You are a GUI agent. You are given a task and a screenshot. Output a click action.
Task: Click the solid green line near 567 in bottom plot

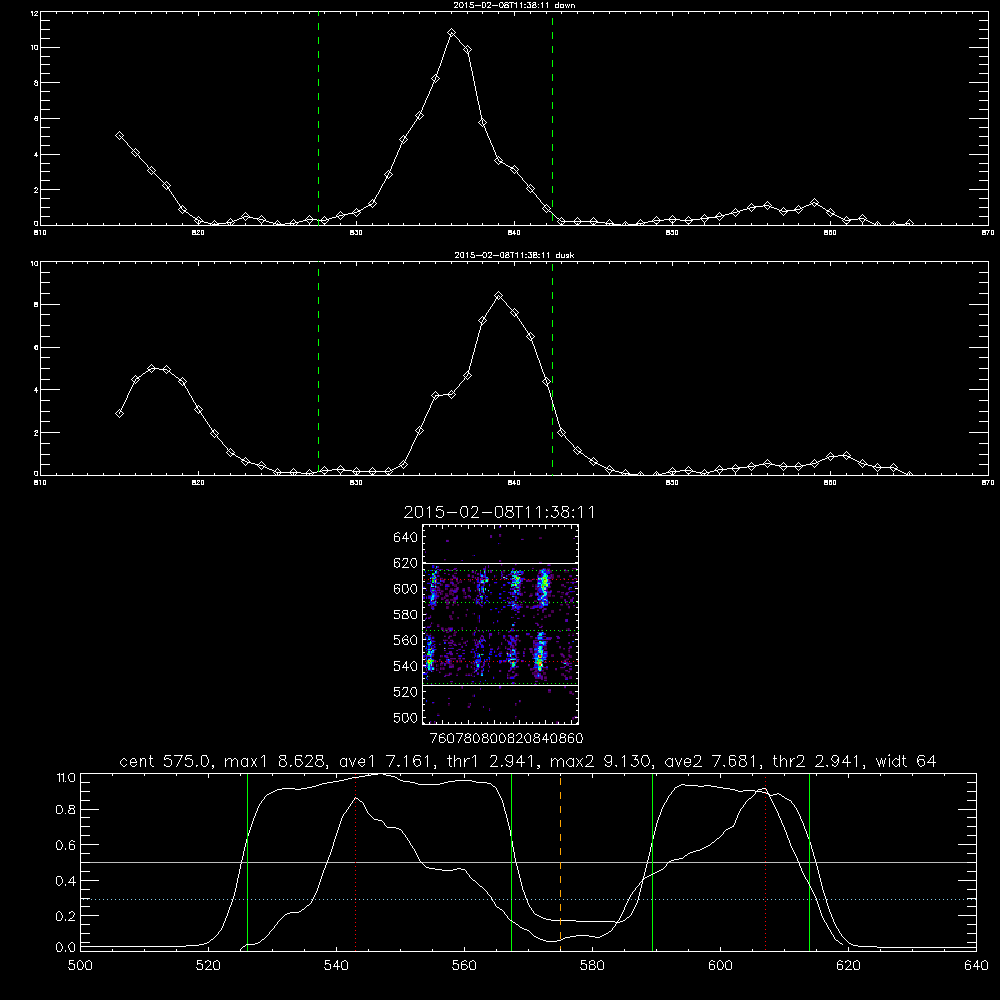511,862
